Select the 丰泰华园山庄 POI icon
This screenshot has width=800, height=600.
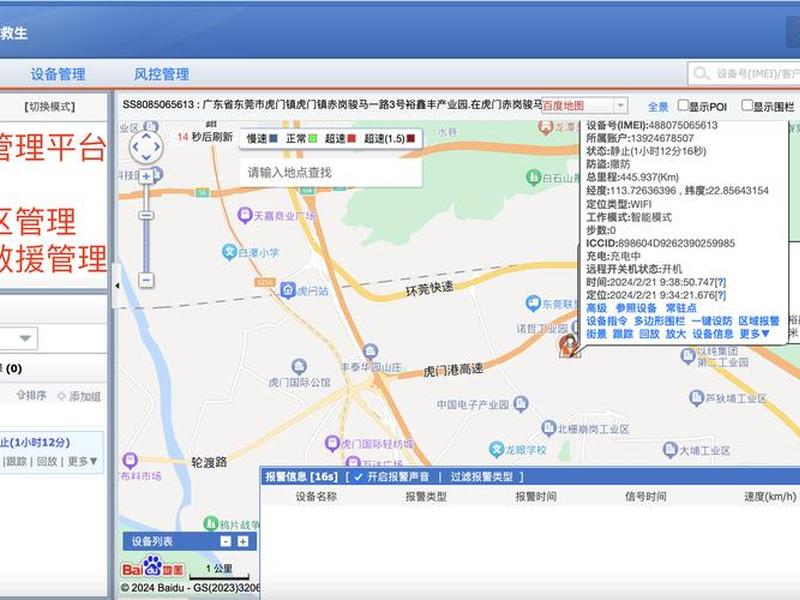click(x=370, y=351)
